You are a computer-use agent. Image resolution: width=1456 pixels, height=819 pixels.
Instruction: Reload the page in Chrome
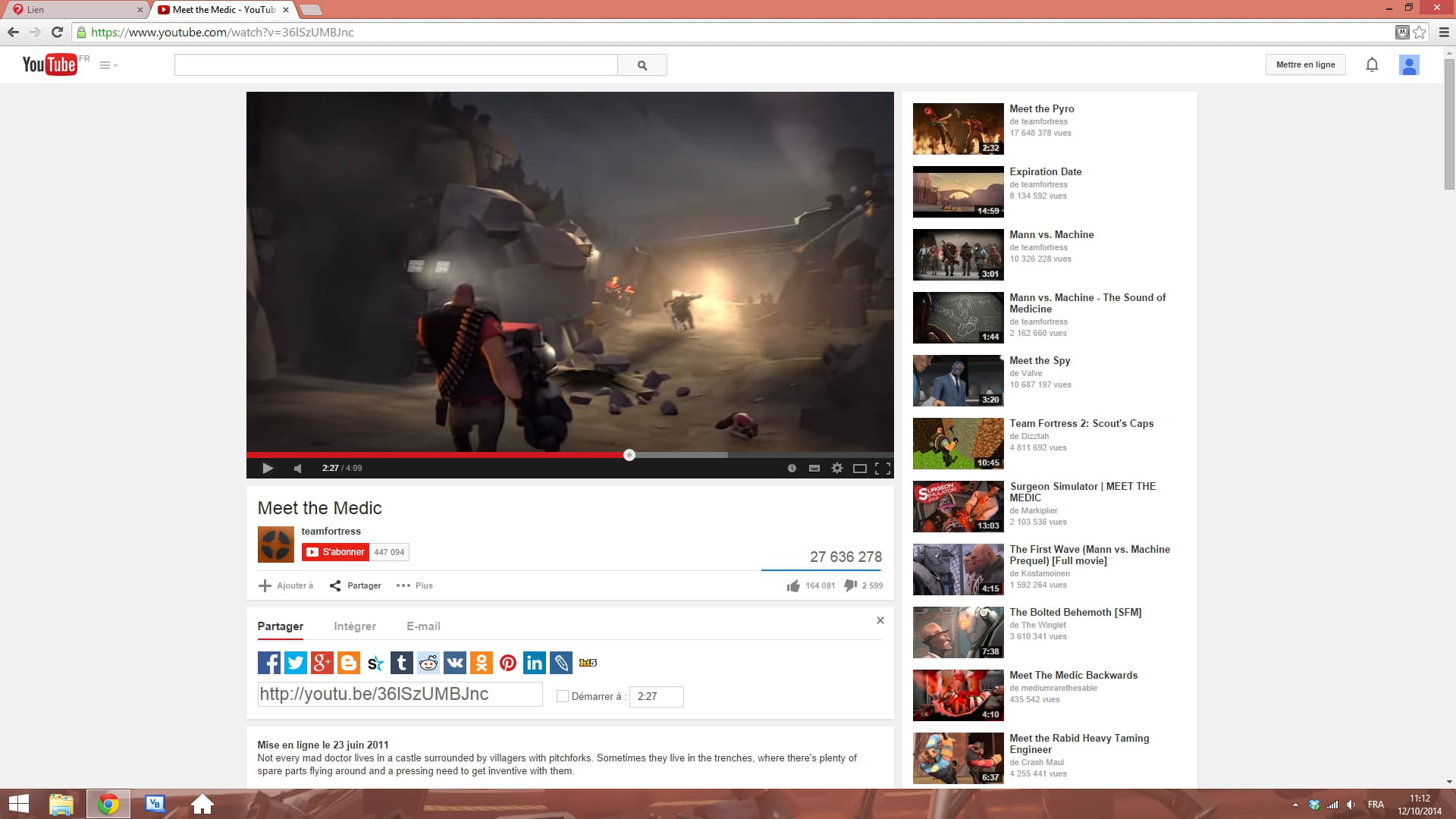57,32
